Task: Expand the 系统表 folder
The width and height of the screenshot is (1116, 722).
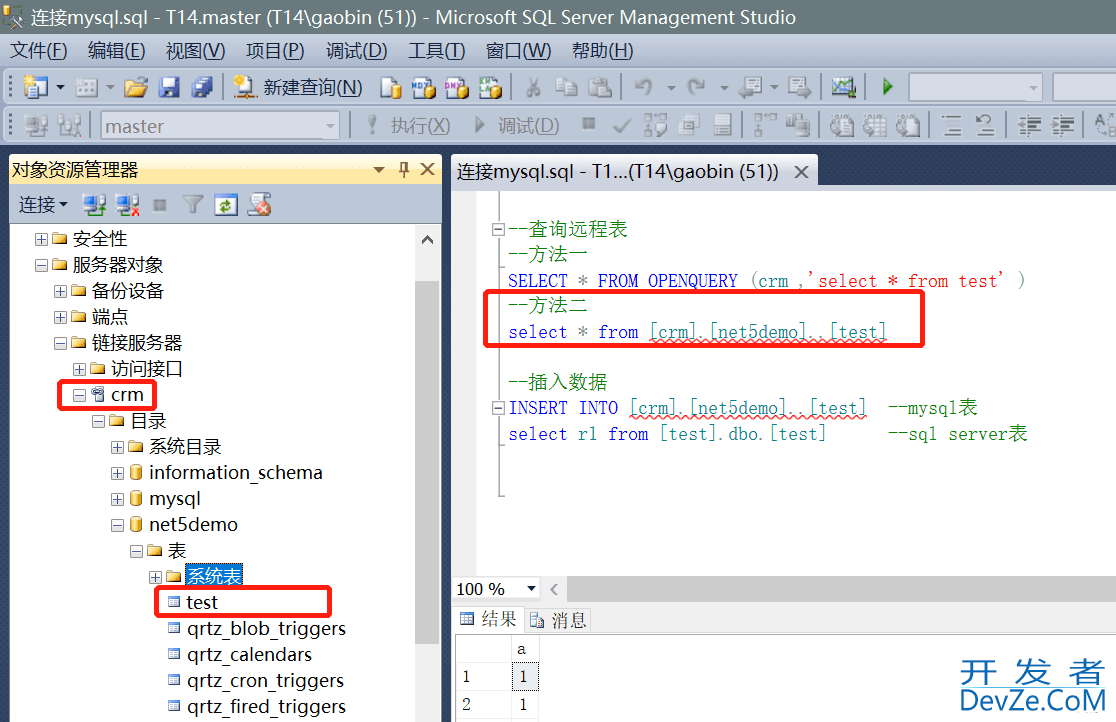Action: click(155, 577)
